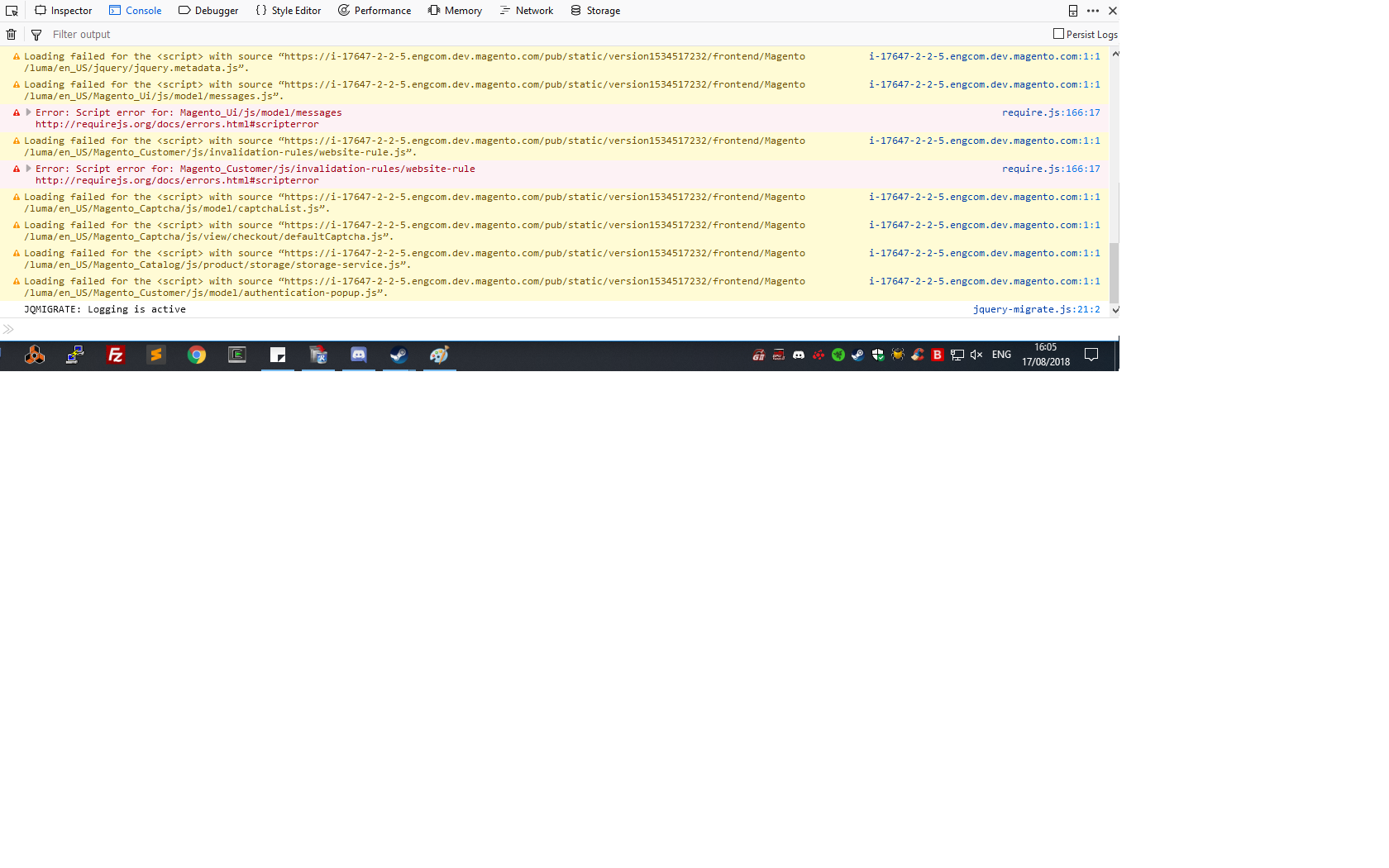Clear the console output with the trash icon
The image size is (1389, 868).
coord(11,34)
